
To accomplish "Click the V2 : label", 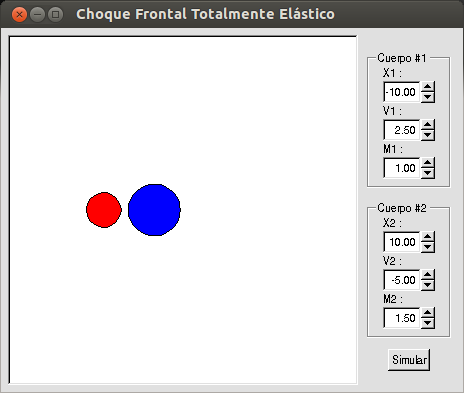I will [392, 261].
